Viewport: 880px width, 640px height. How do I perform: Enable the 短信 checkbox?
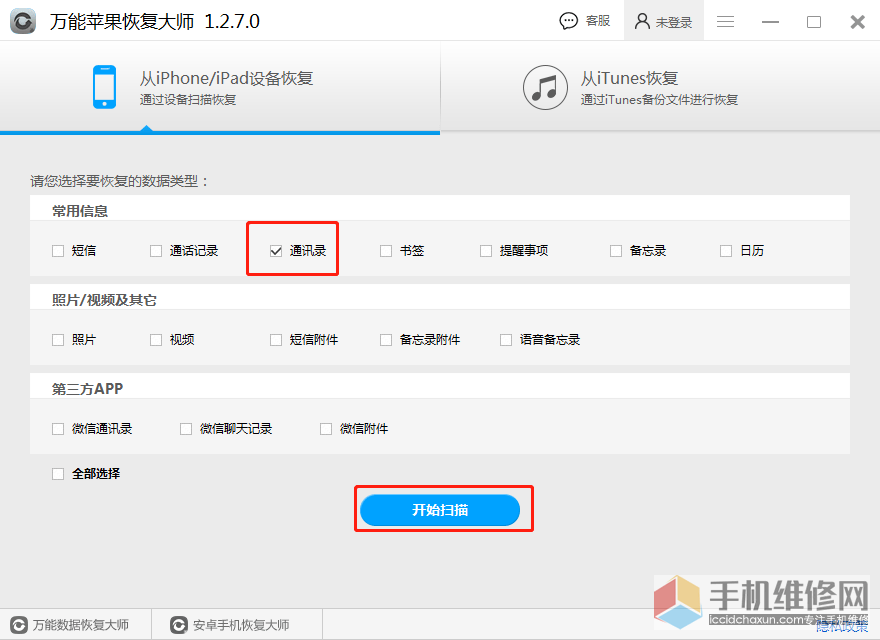click(x=58, y=251)
